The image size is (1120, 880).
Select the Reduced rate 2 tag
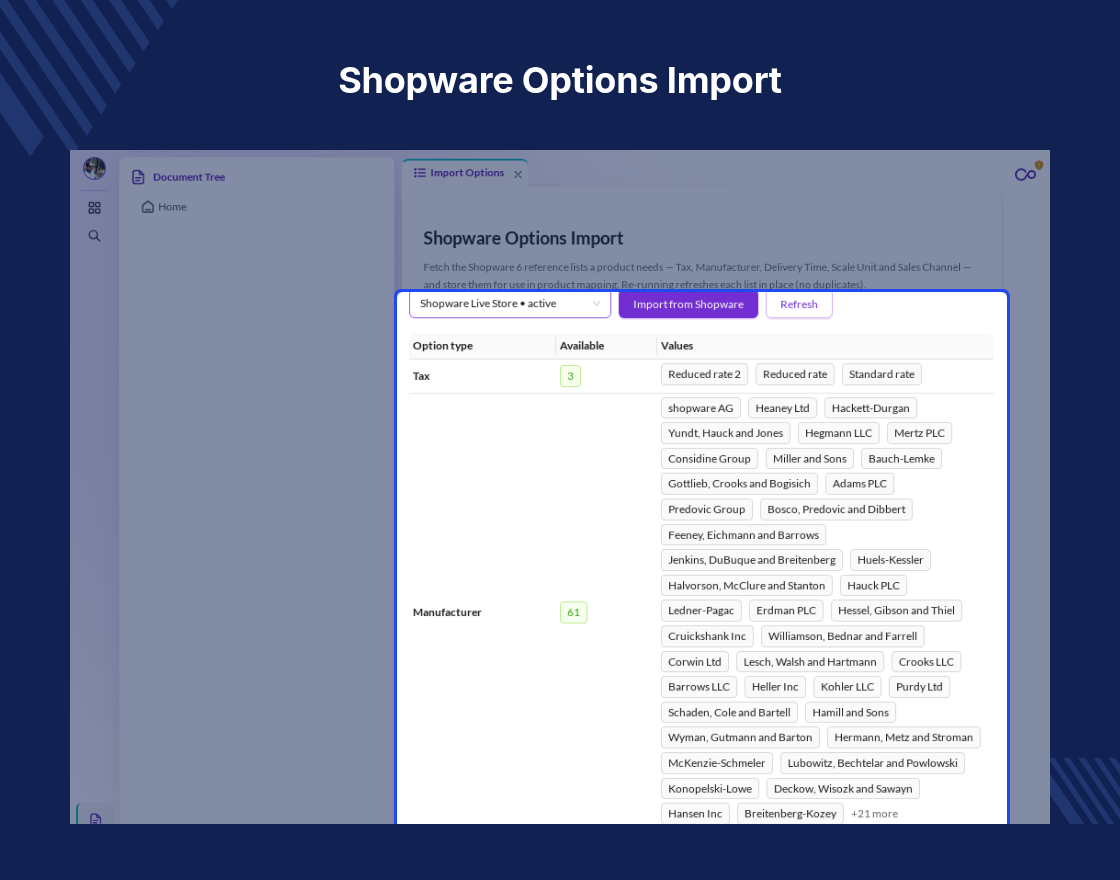704,374
